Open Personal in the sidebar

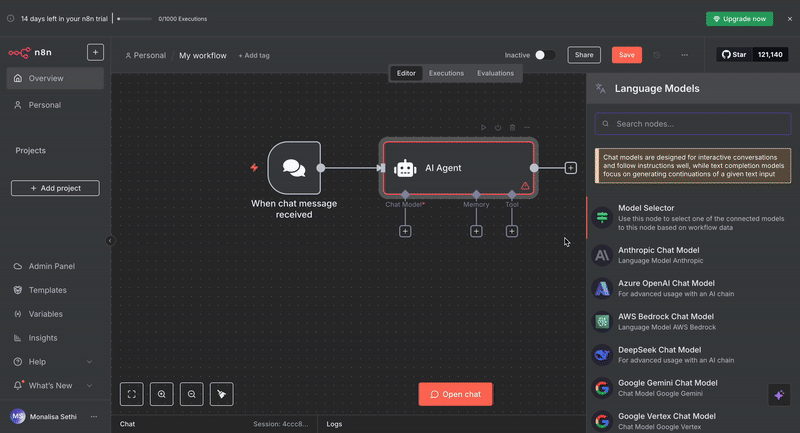tap(55, 105)
